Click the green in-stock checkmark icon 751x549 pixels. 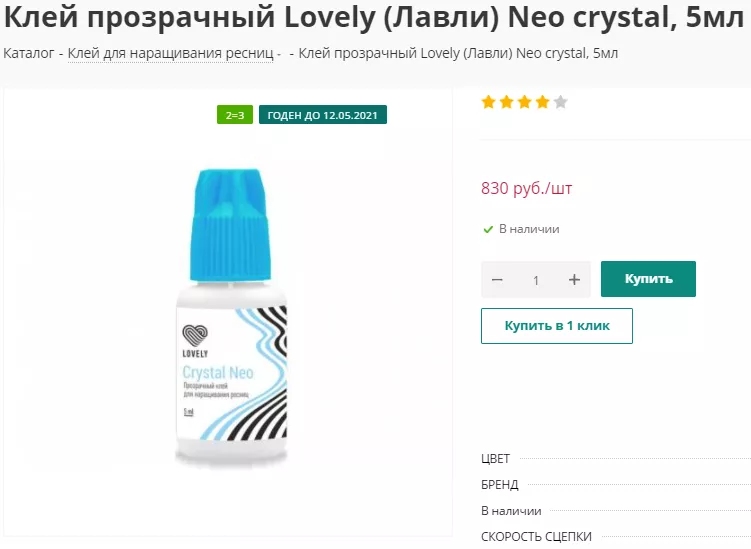tap(488, 229)
